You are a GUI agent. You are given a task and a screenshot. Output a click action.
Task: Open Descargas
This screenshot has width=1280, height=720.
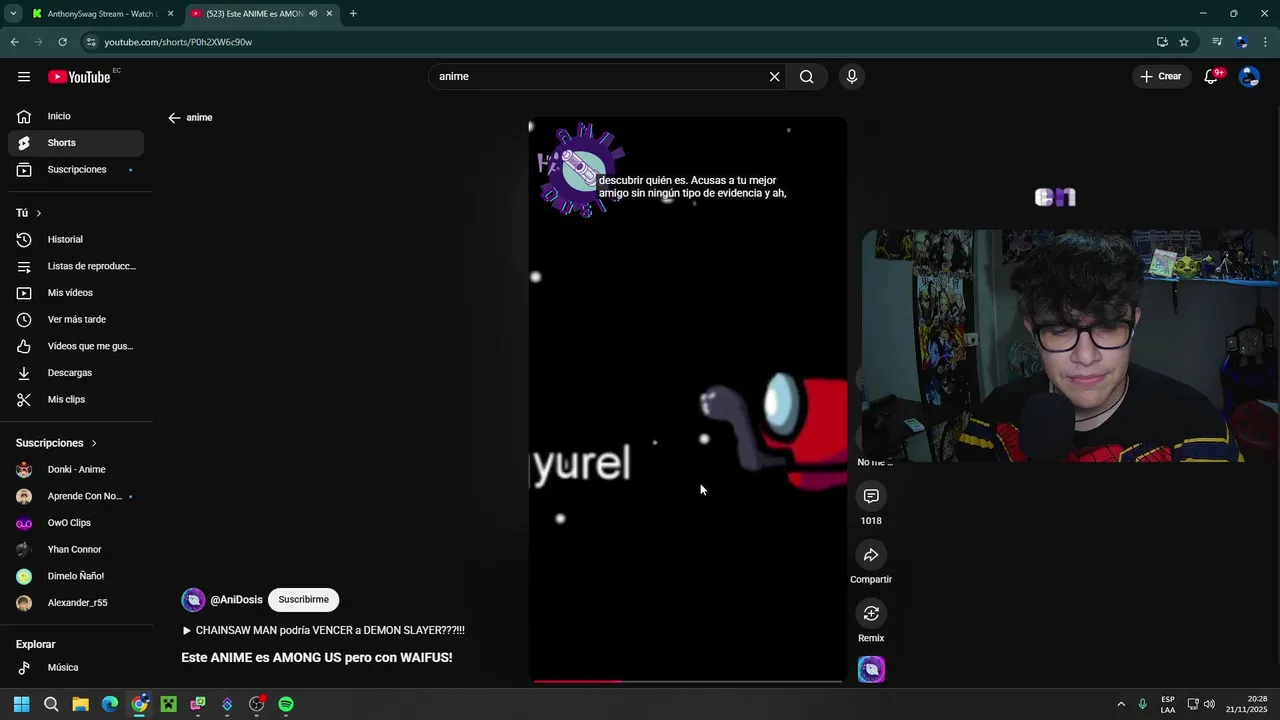click(76, 373)
